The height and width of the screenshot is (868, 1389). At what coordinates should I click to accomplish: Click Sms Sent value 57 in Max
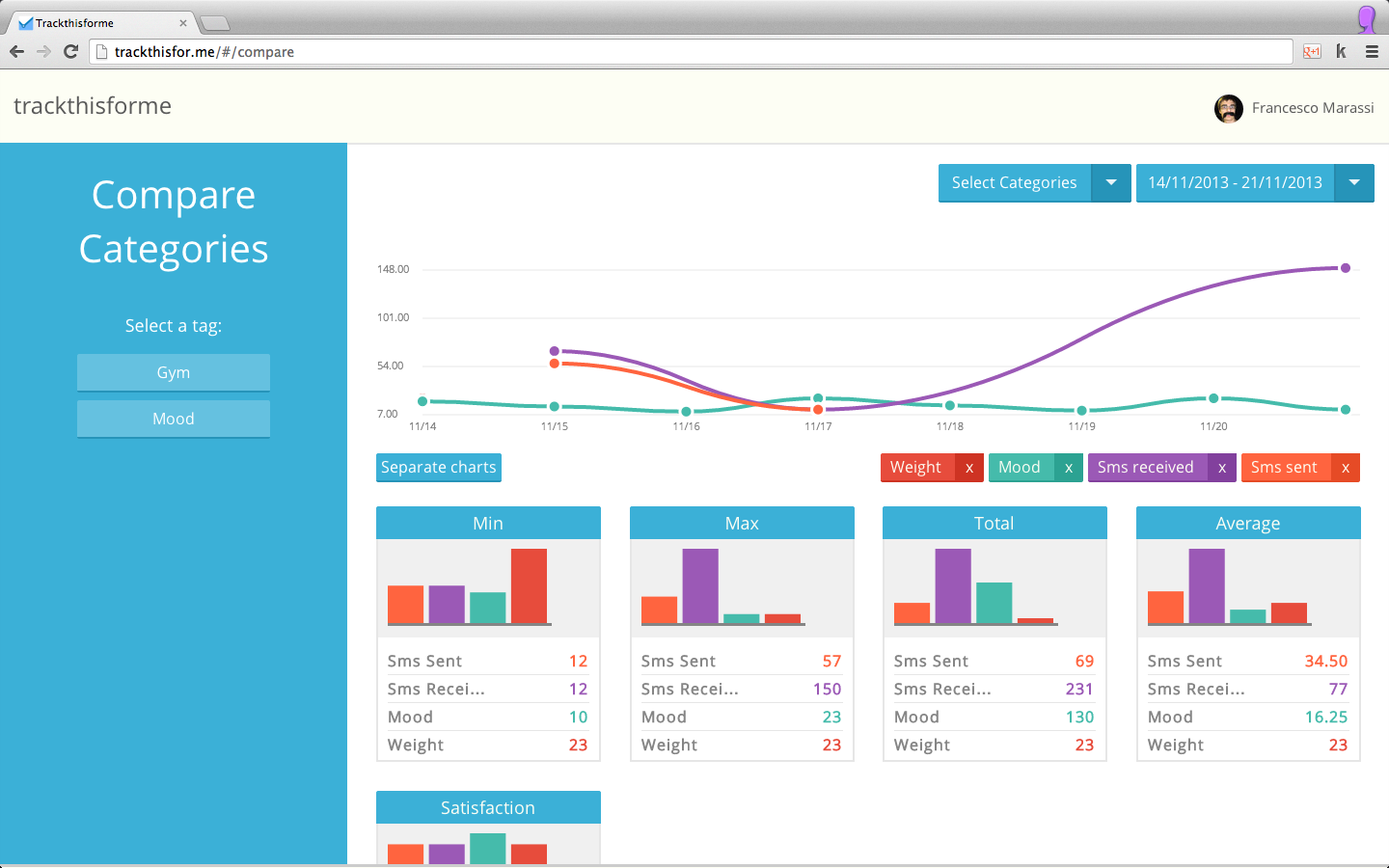[831, 661]
